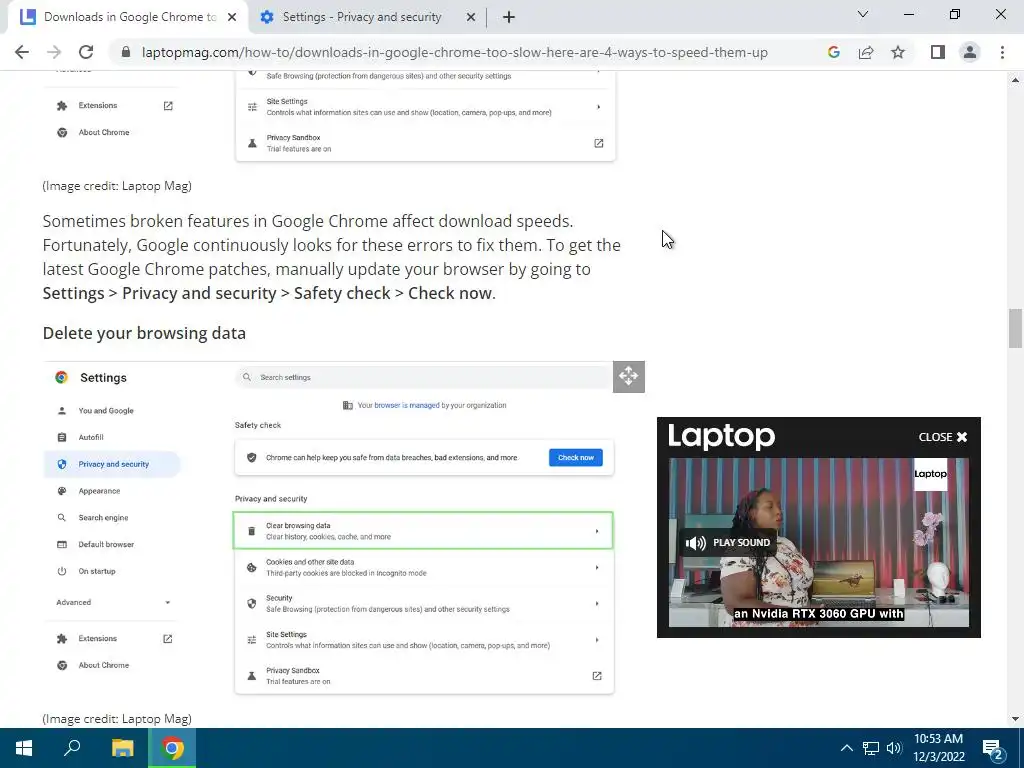1024x768 pixels.
Task: Click the scrollbar down arrow
Action: coord(1015,719)
